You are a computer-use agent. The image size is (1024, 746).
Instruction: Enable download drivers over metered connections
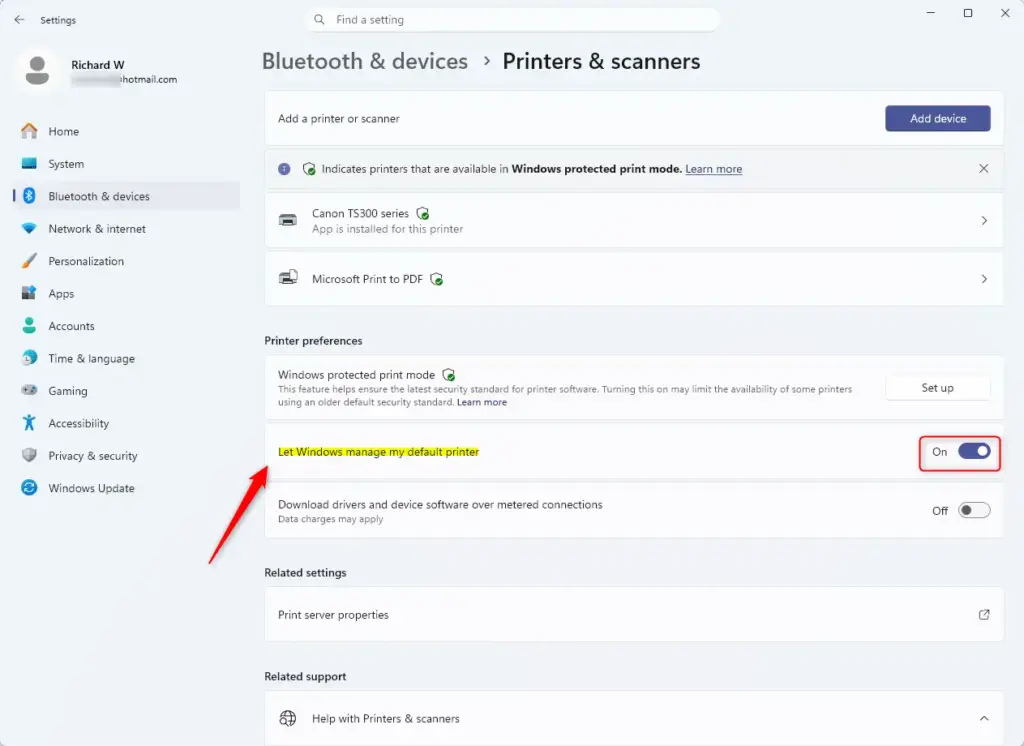tap(974, 510)
